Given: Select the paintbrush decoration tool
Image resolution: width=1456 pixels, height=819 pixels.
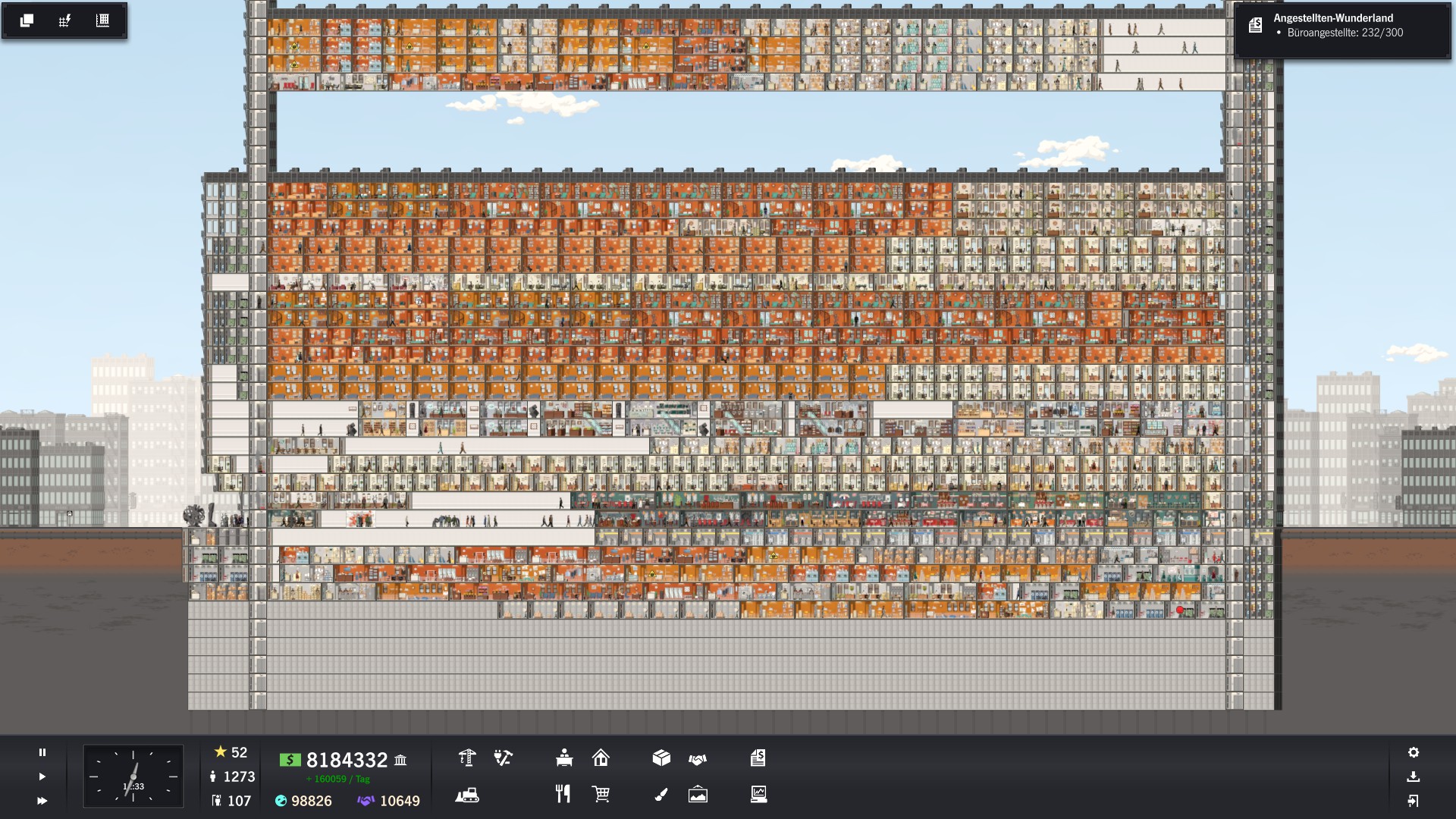Looking at the screenshot, I should [x=661, y=794].
